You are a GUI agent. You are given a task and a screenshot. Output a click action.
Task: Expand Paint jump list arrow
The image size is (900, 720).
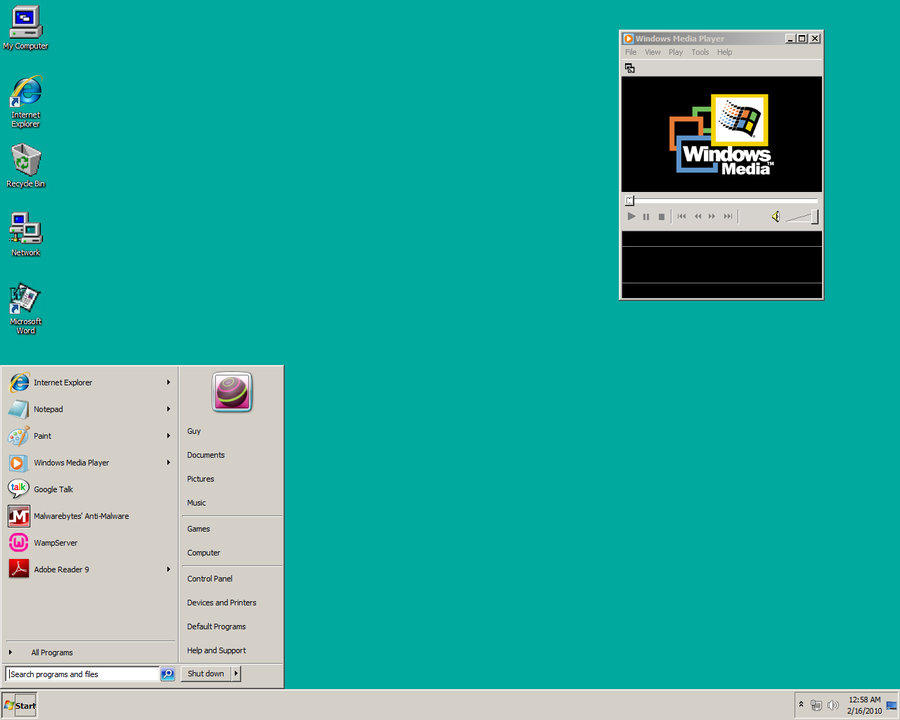click(x=168, y=436)
